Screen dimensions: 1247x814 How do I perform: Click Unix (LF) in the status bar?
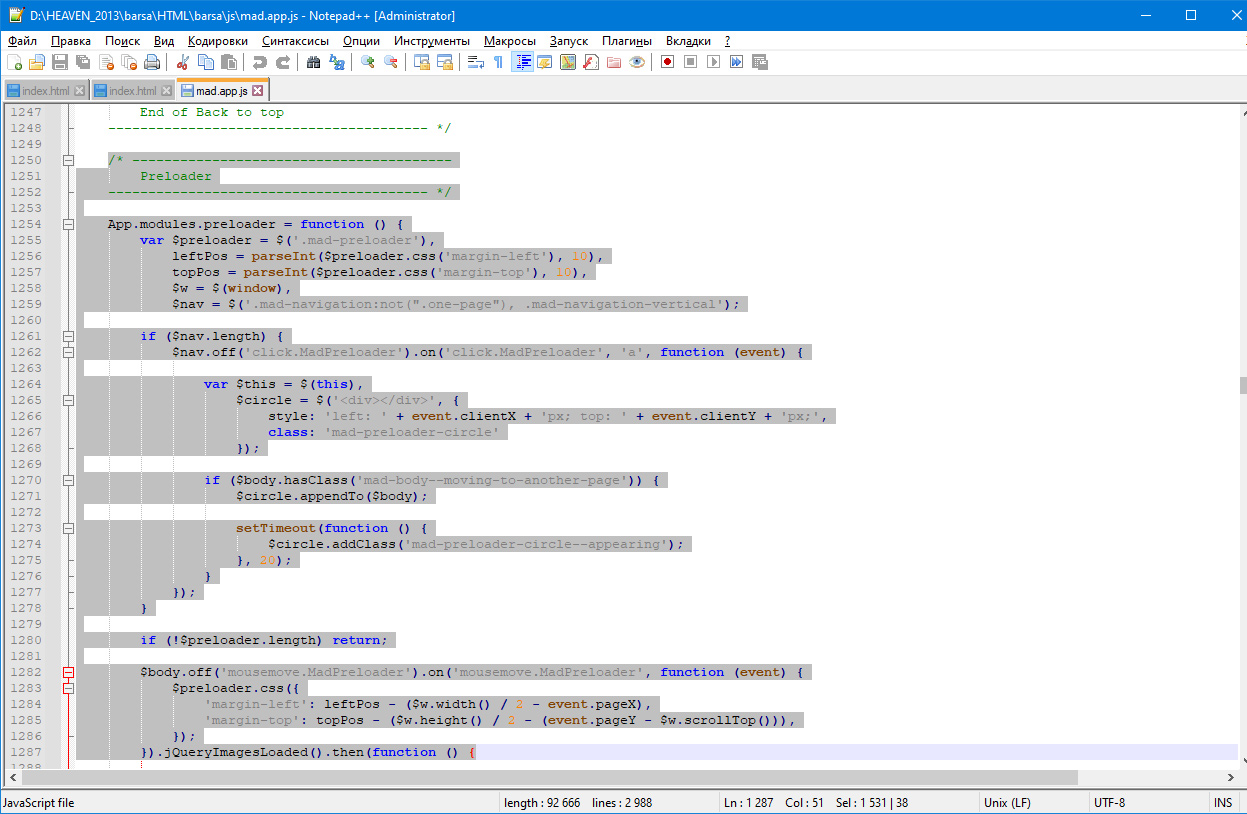point(1007,802)
